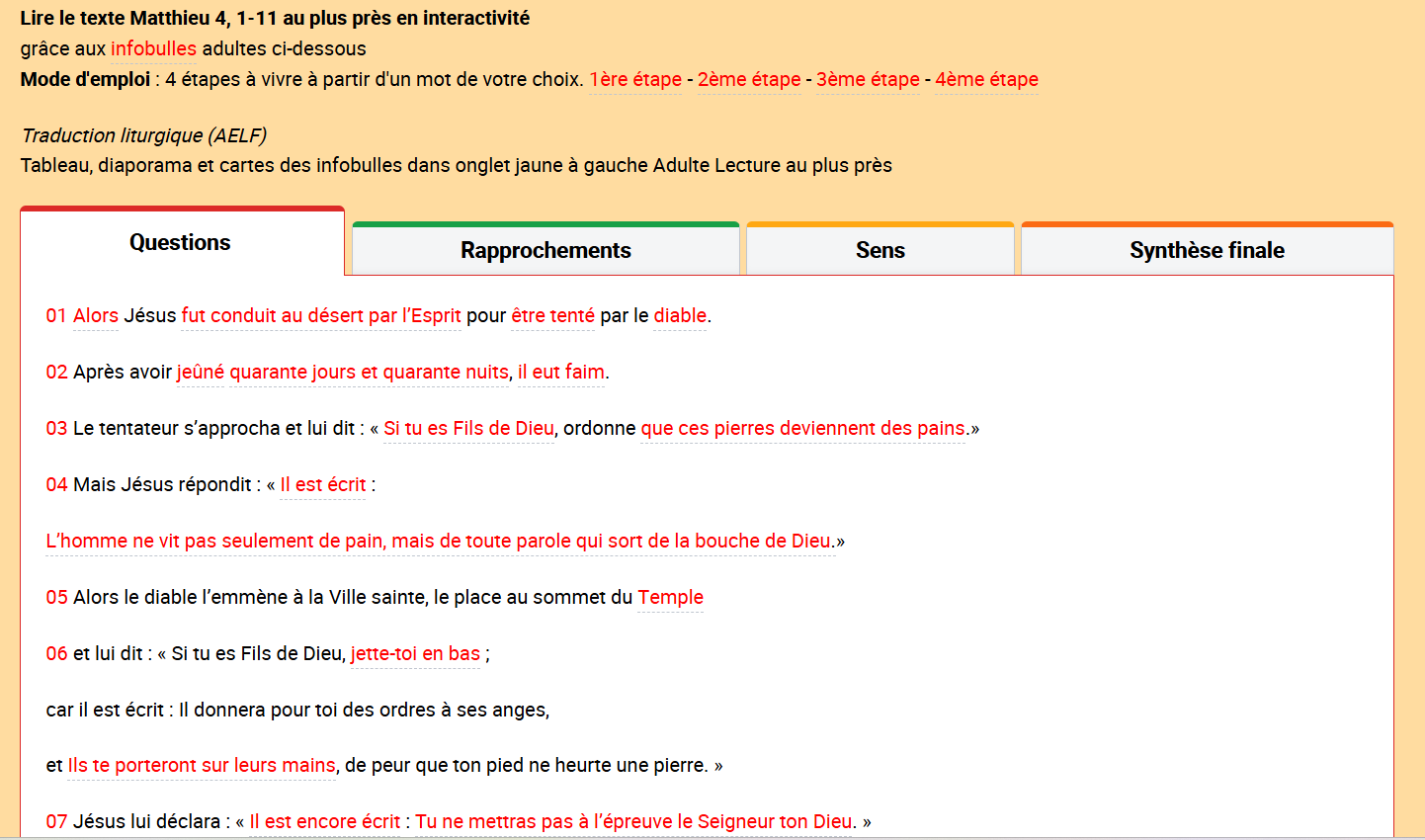The height and width of the screenshot is (840, 1425).
Task: Select the Synthèse finale tab
Action: tap(1206, 250)
